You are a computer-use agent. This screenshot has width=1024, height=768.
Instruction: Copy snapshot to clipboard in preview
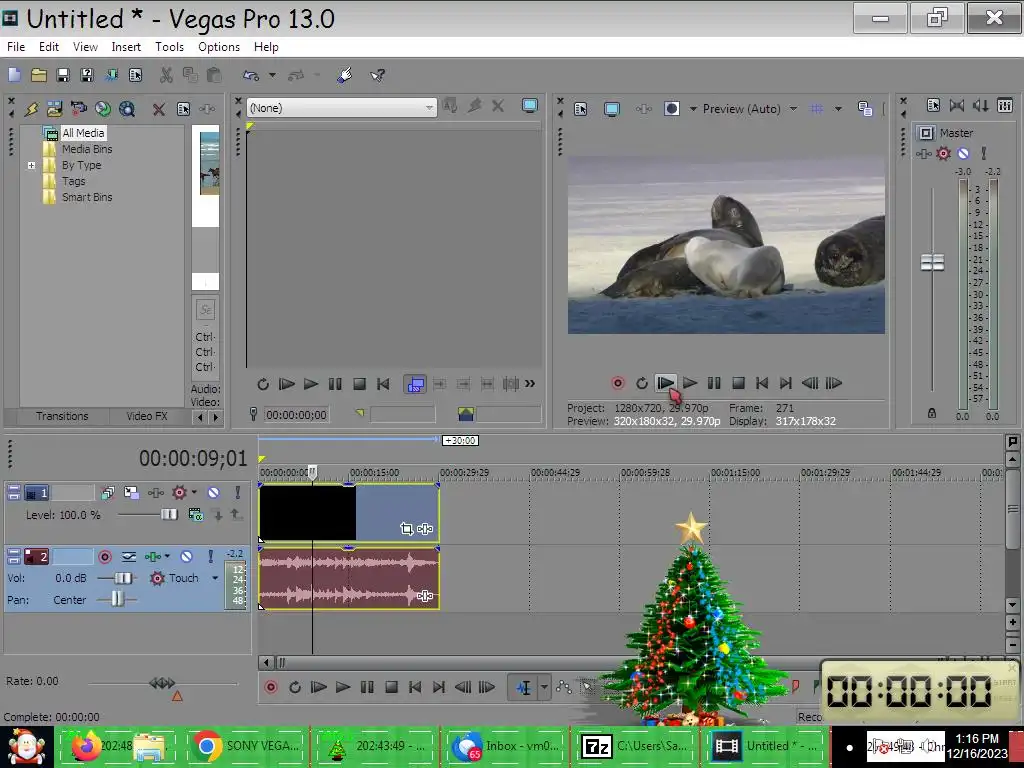tap(865, 109)
